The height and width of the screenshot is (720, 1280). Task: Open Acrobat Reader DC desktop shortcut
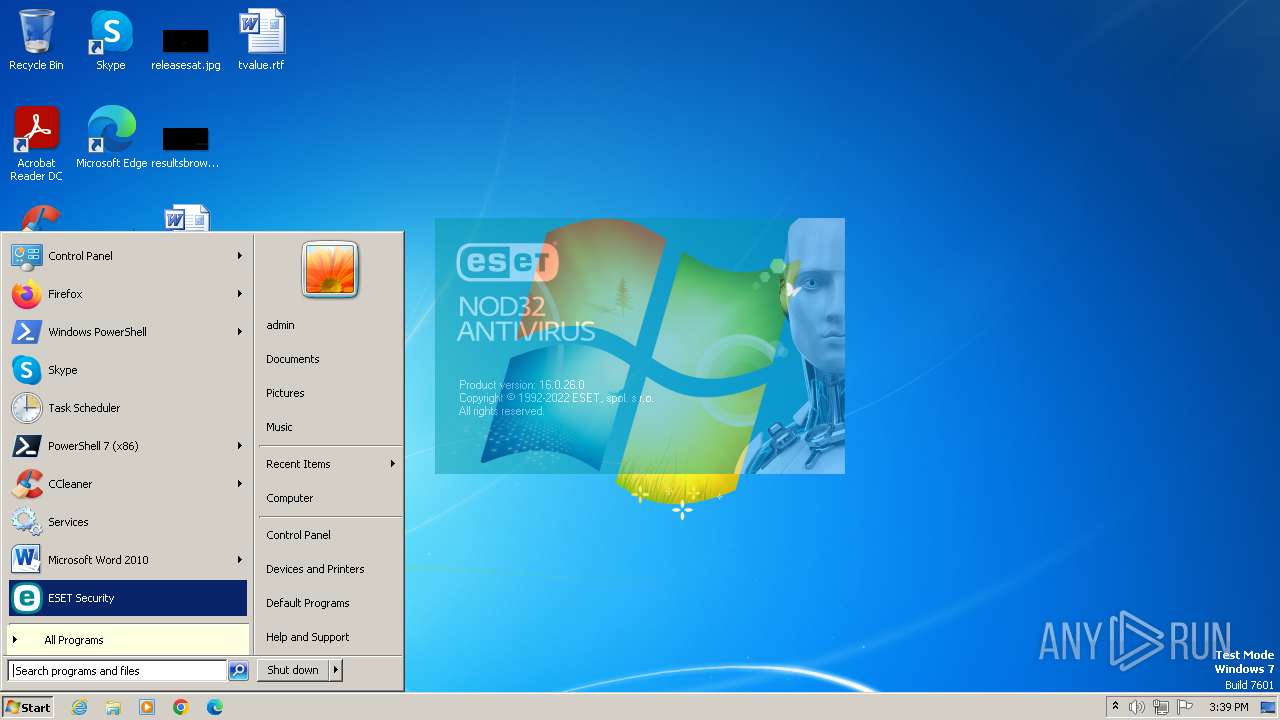(x=36, y=144)
